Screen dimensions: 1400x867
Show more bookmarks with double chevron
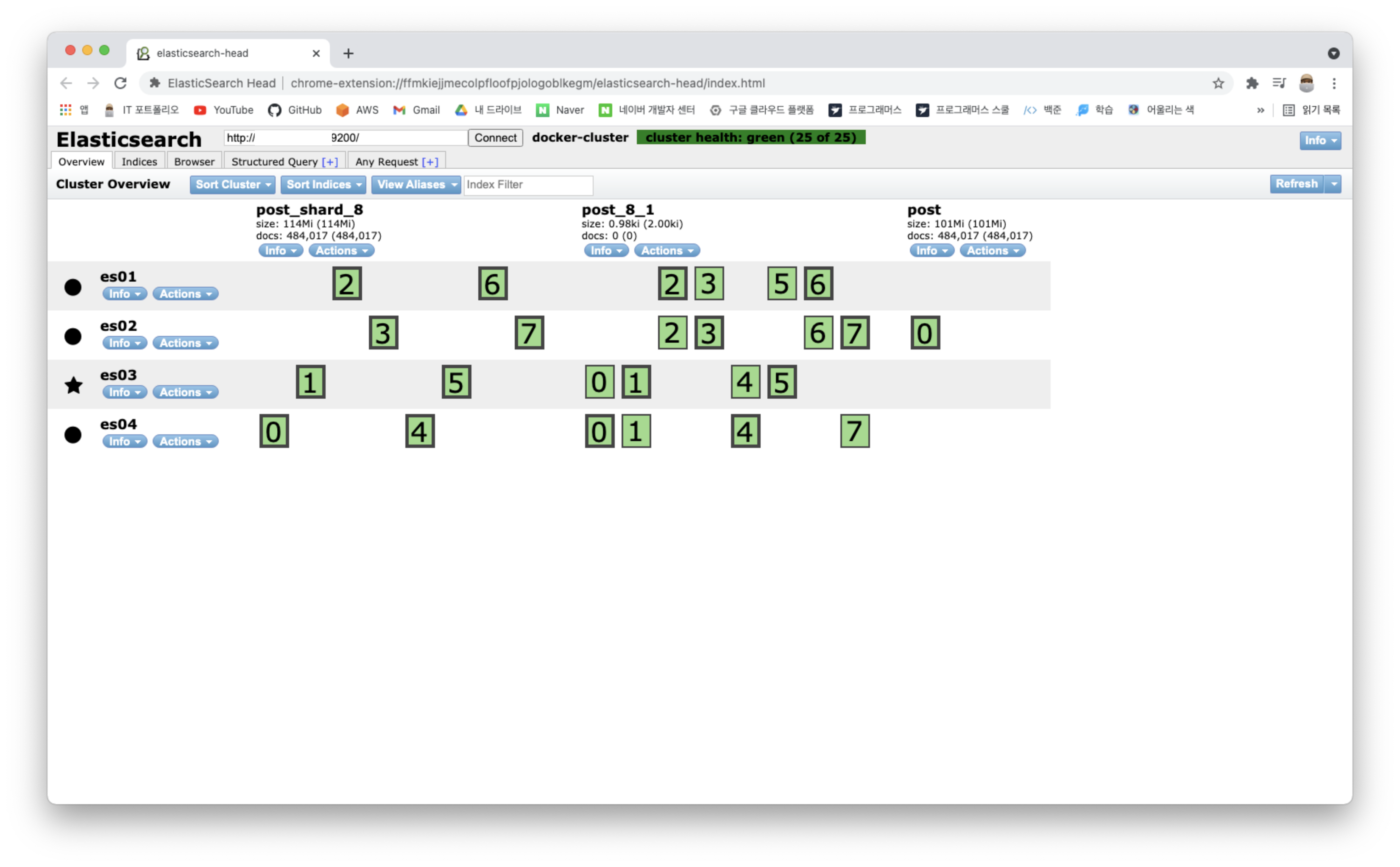click(1260, 110)
